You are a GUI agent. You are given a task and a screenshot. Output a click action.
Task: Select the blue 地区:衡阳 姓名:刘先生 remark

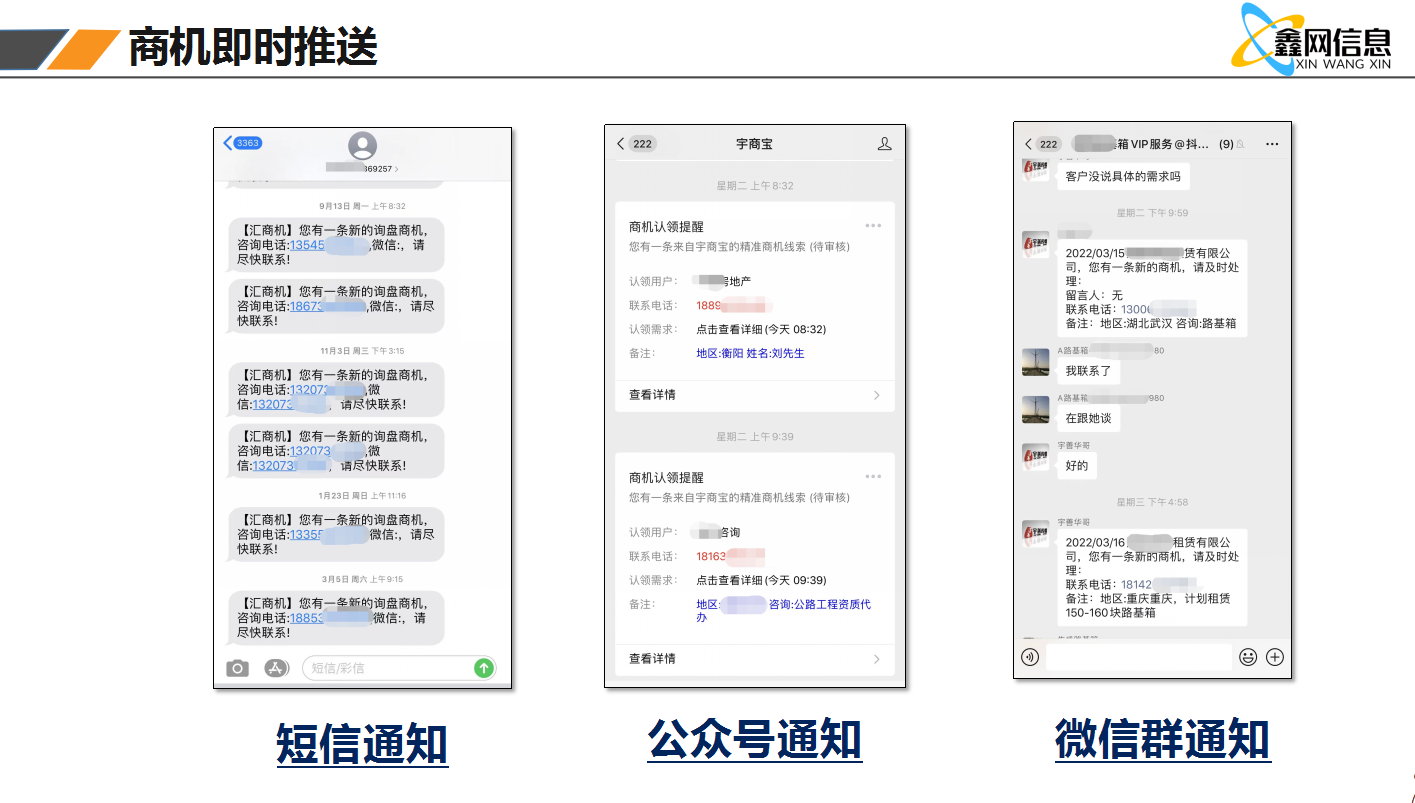coord(750,353)
